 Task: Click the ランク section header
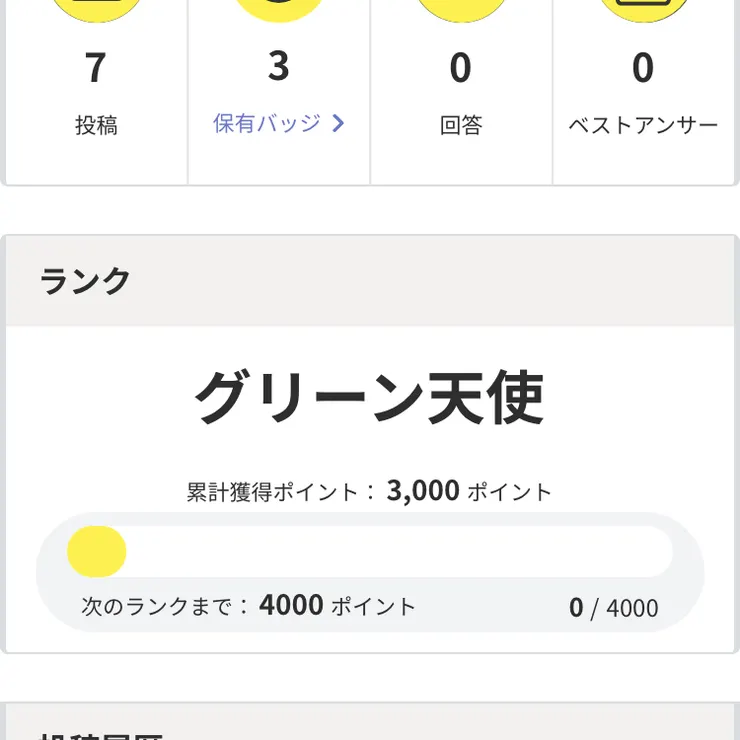tap(86, 282)
